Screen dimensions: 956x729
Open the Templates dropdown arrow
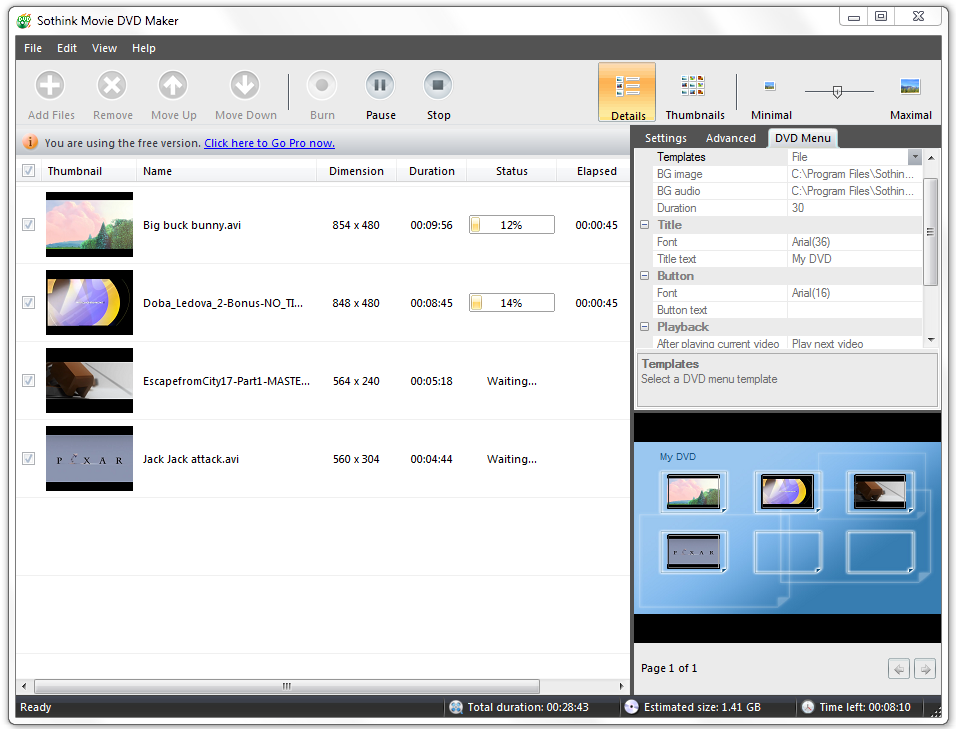point(915,157)
